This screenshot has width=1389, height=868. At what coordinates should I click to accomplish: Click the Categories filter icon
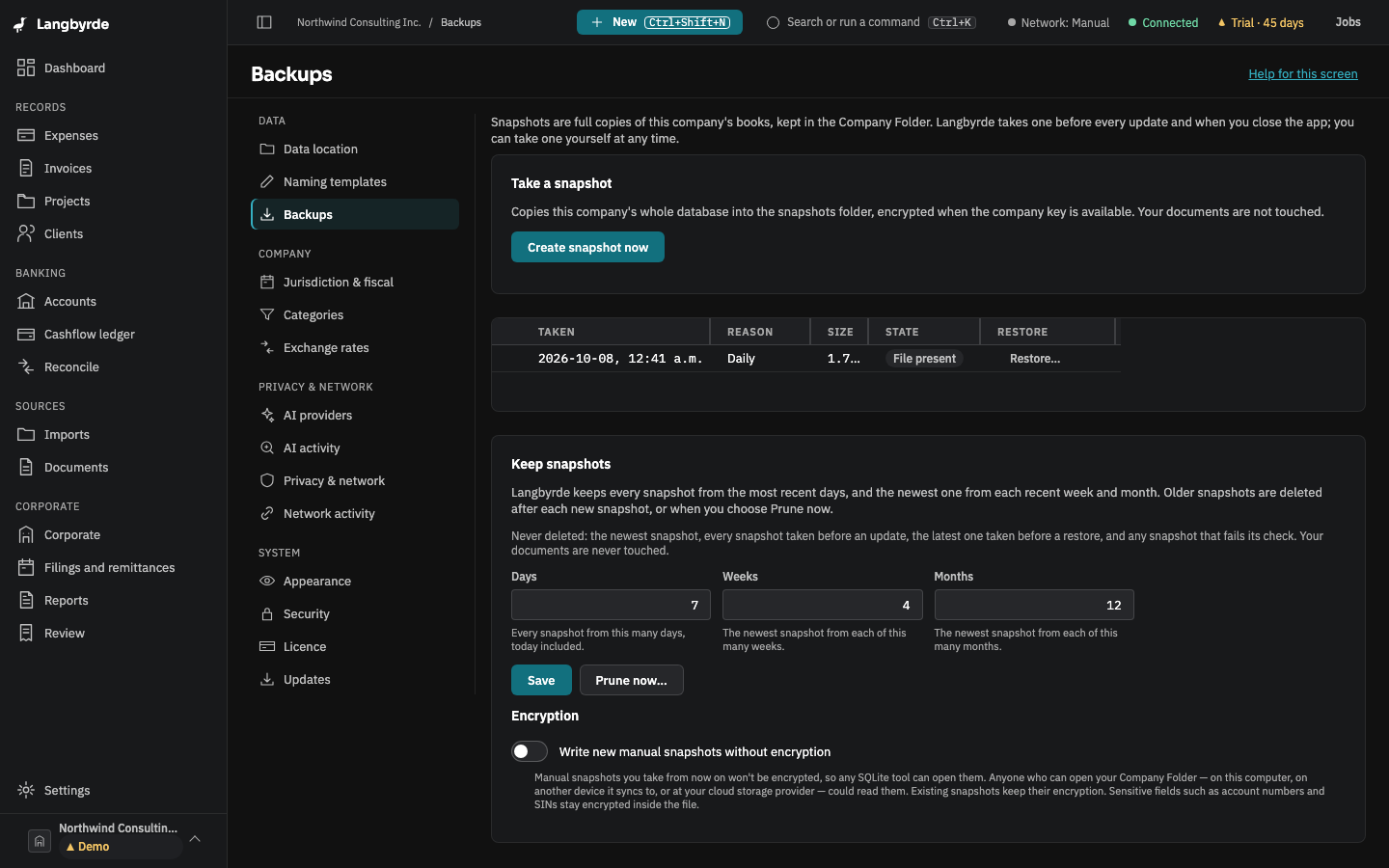click(x=267, y=314)
